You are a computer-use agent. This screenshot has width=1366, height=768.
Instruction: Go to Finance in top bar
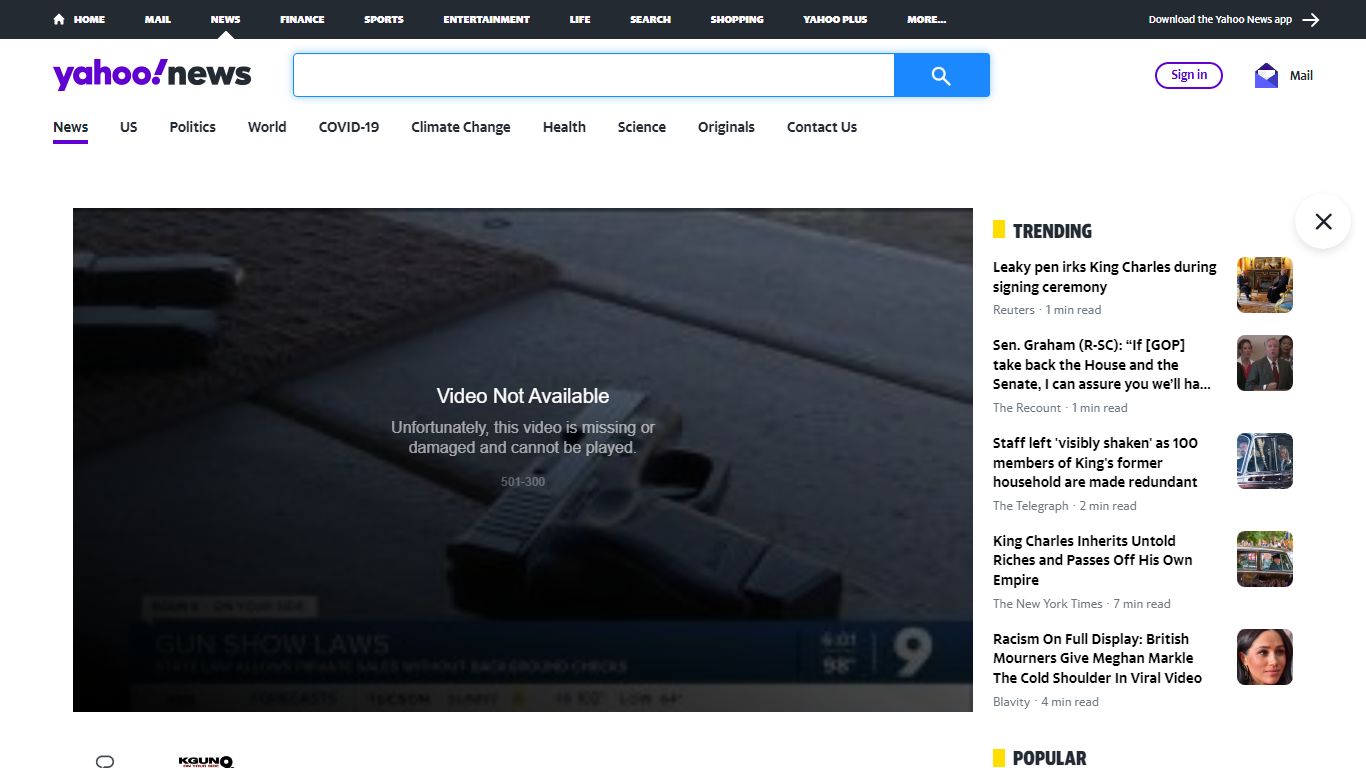[x=302, y=19]
